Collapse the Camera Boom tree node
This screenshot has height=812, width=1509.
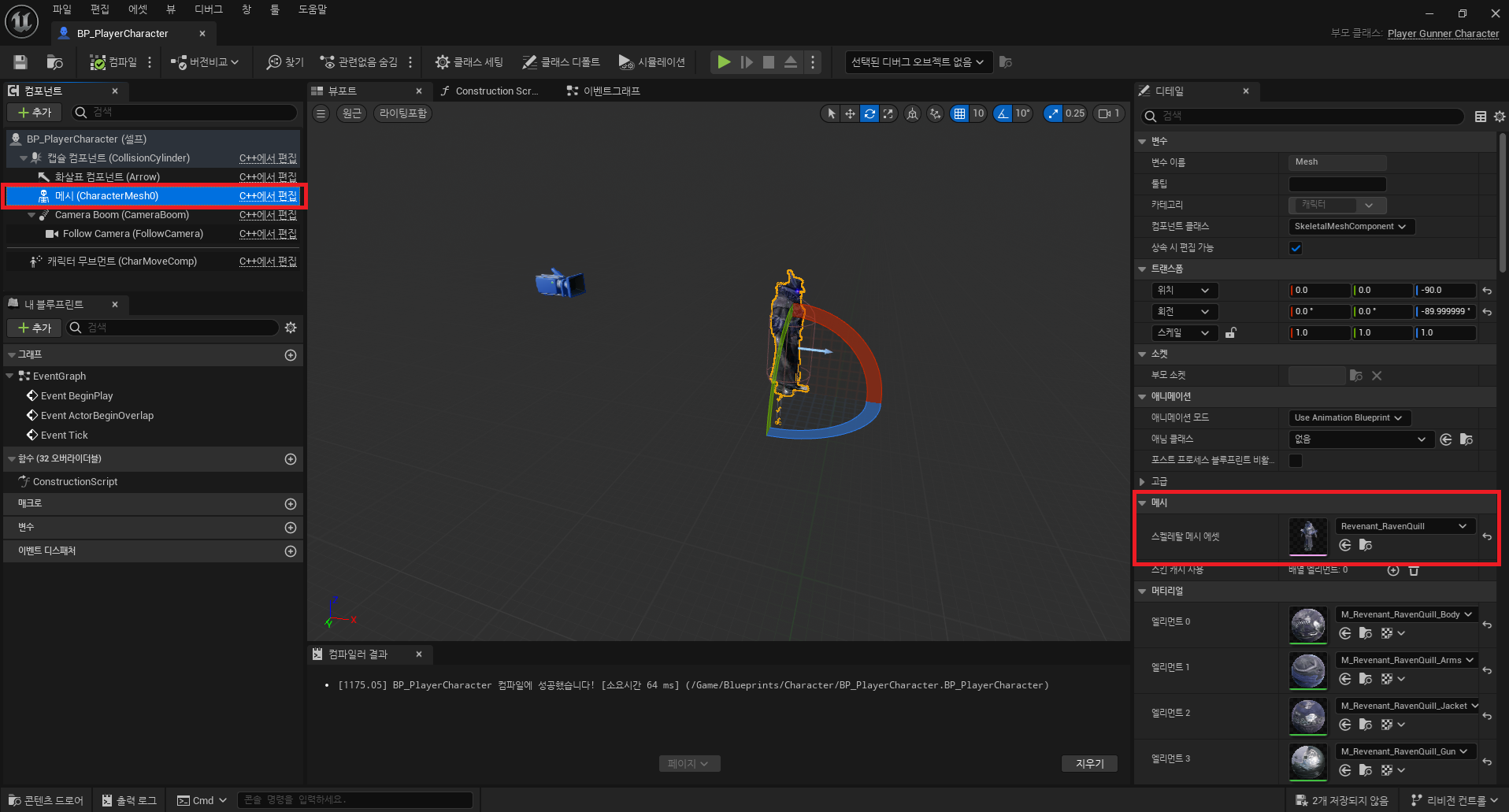32,215
